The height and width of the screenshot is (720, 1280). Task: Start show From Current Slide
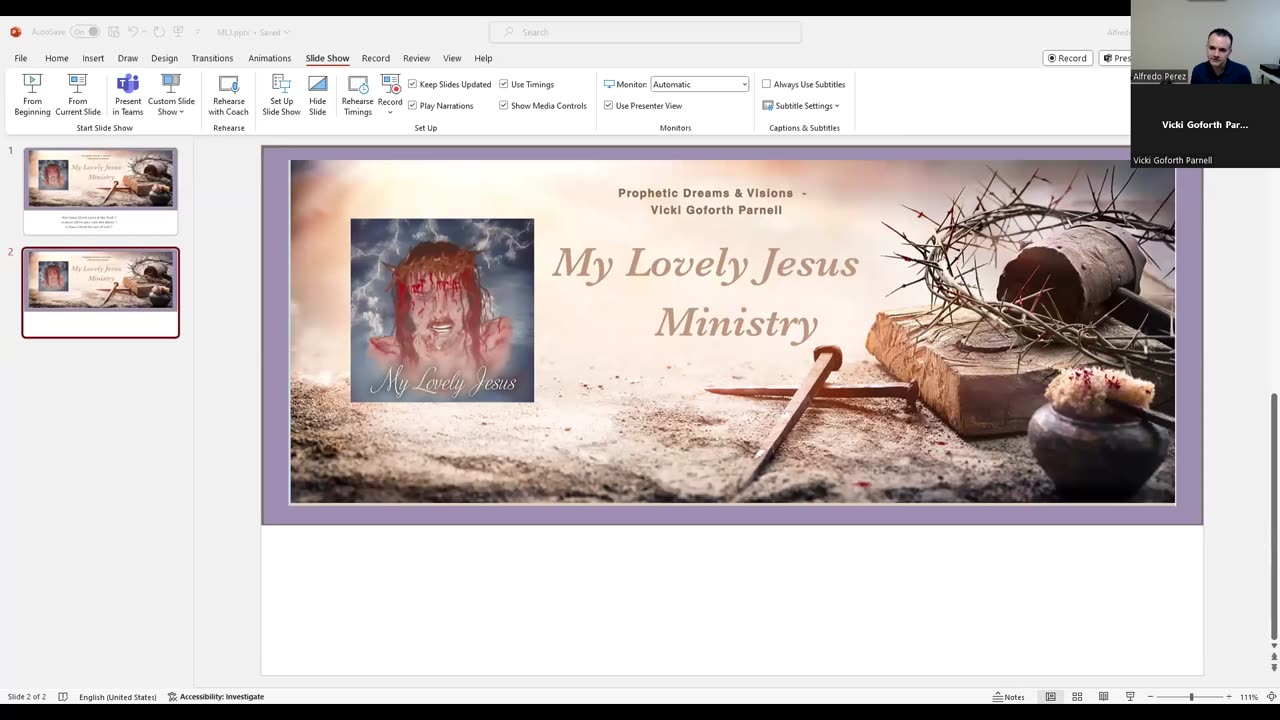(x=77, y=95)
